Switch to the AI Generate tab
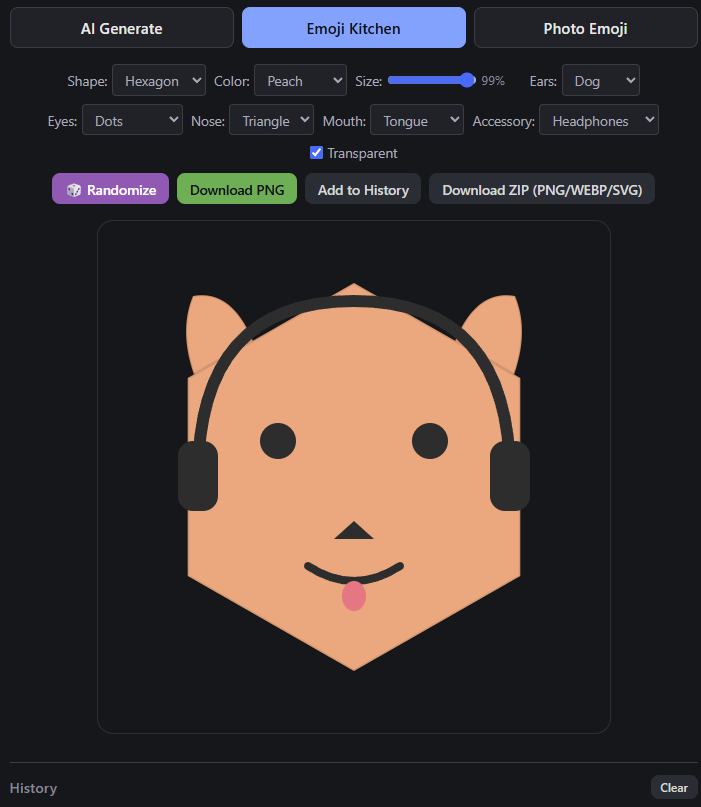Viewport: 701px width, 807px height. (x=121, y=28)
